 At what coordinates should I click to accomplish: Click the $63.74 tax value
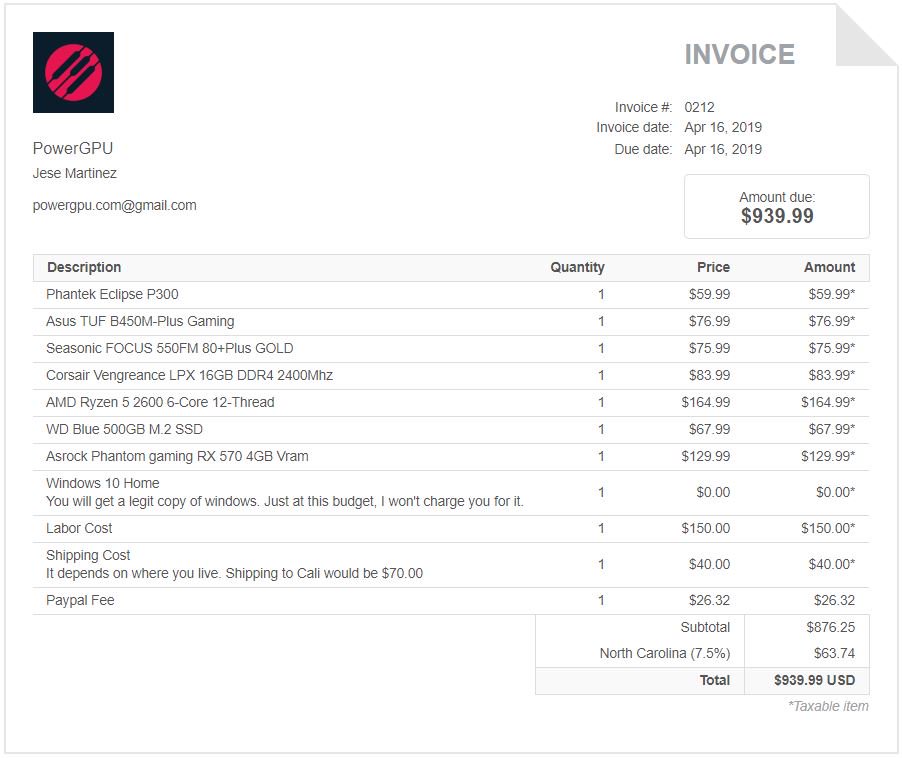834,654
